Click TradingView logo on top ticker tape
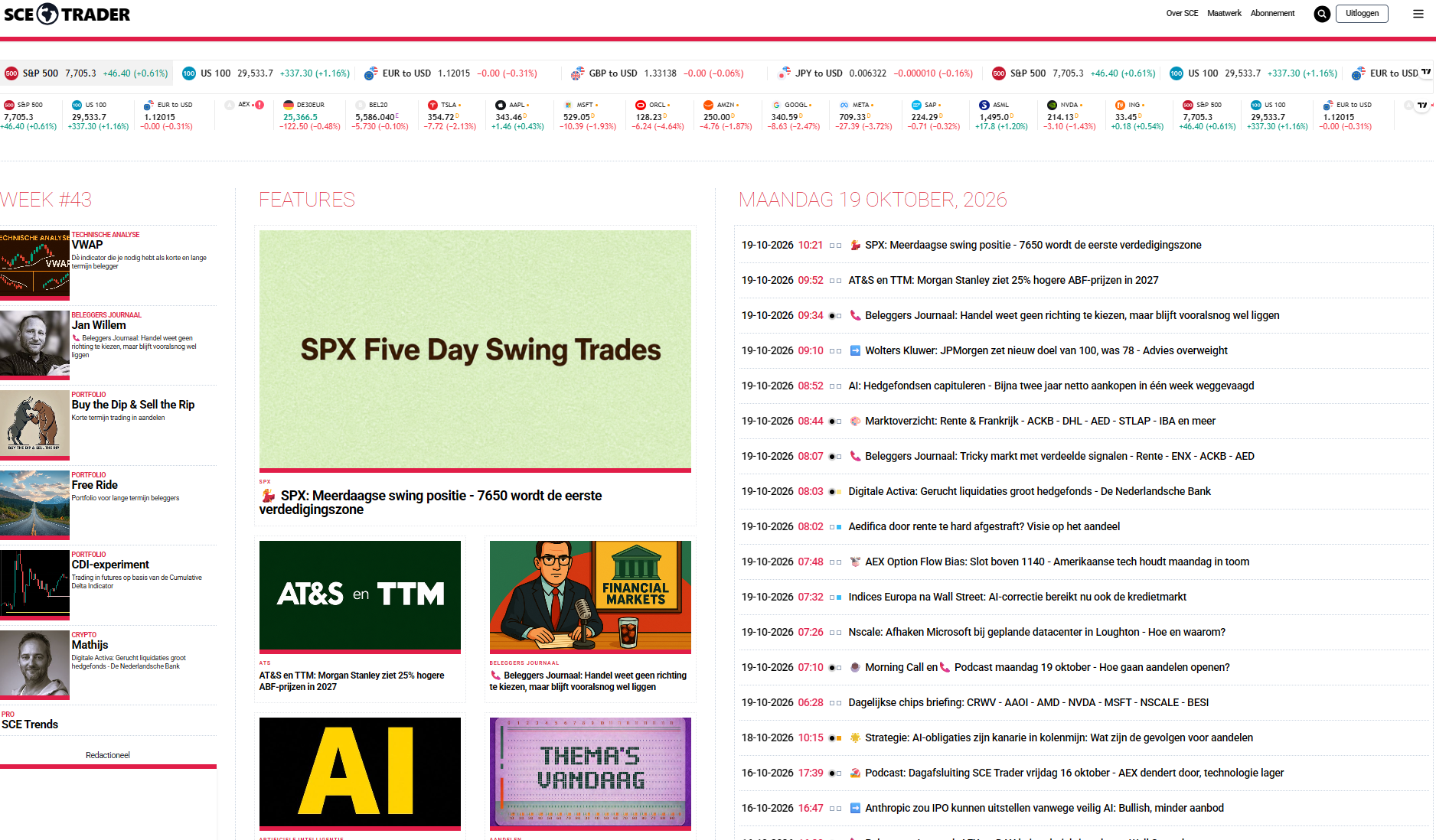Image resolution: width=1436 pixels, height=840 pixels. [x=1426, y=73]
